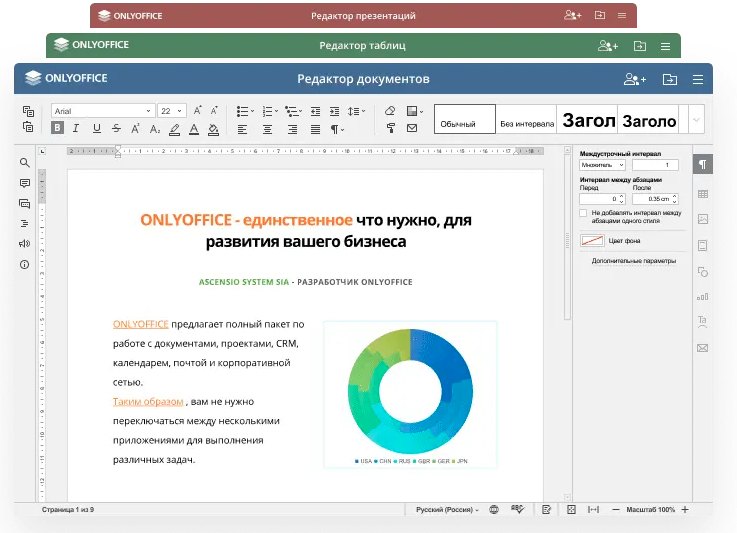This screenshot has height=533, width=737.
Task: Open the Search icon in left sidebar
Action: pyautogui.click(x=24, y=163)
